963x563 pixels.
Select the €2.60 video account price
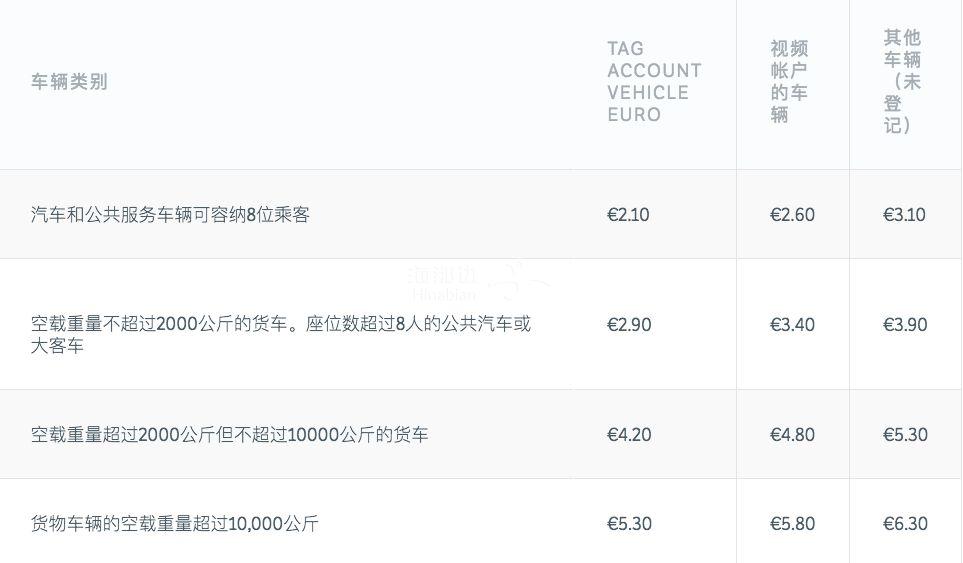792,215
